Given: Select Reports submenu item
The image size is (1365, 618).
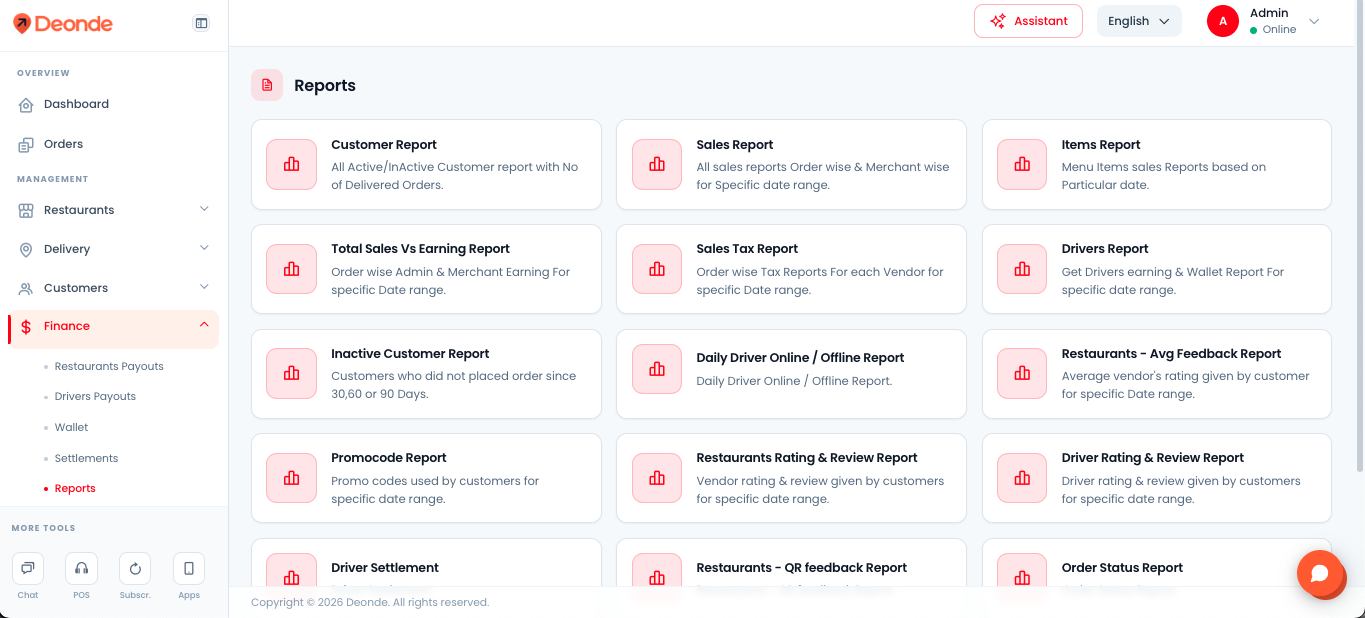Looking at the screenshot, I should [75, 488].
